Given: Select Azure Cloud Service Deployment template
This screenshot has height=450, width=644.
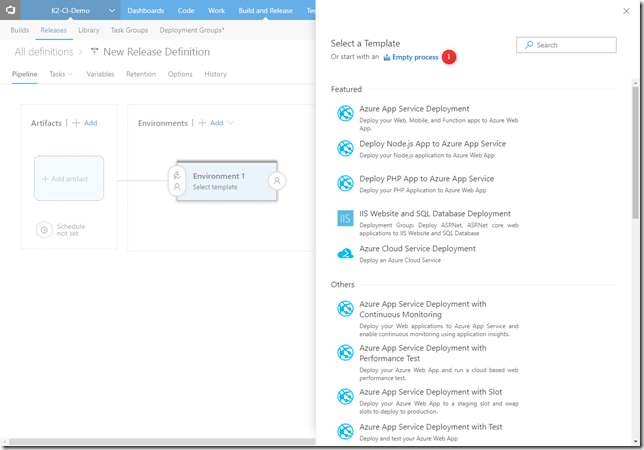Looking at the screenshot, I should pos(417,249).
